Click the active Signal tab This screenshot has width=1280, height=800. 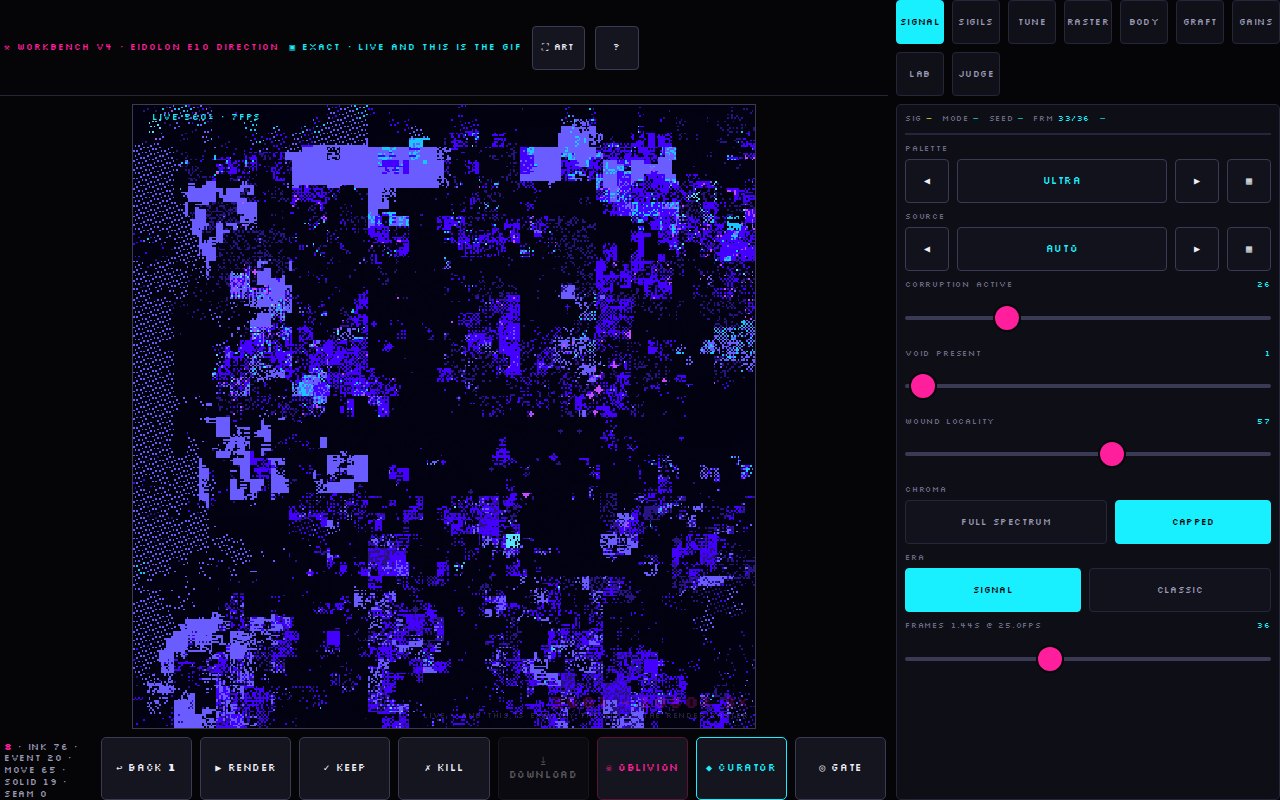tap(920, 22)
